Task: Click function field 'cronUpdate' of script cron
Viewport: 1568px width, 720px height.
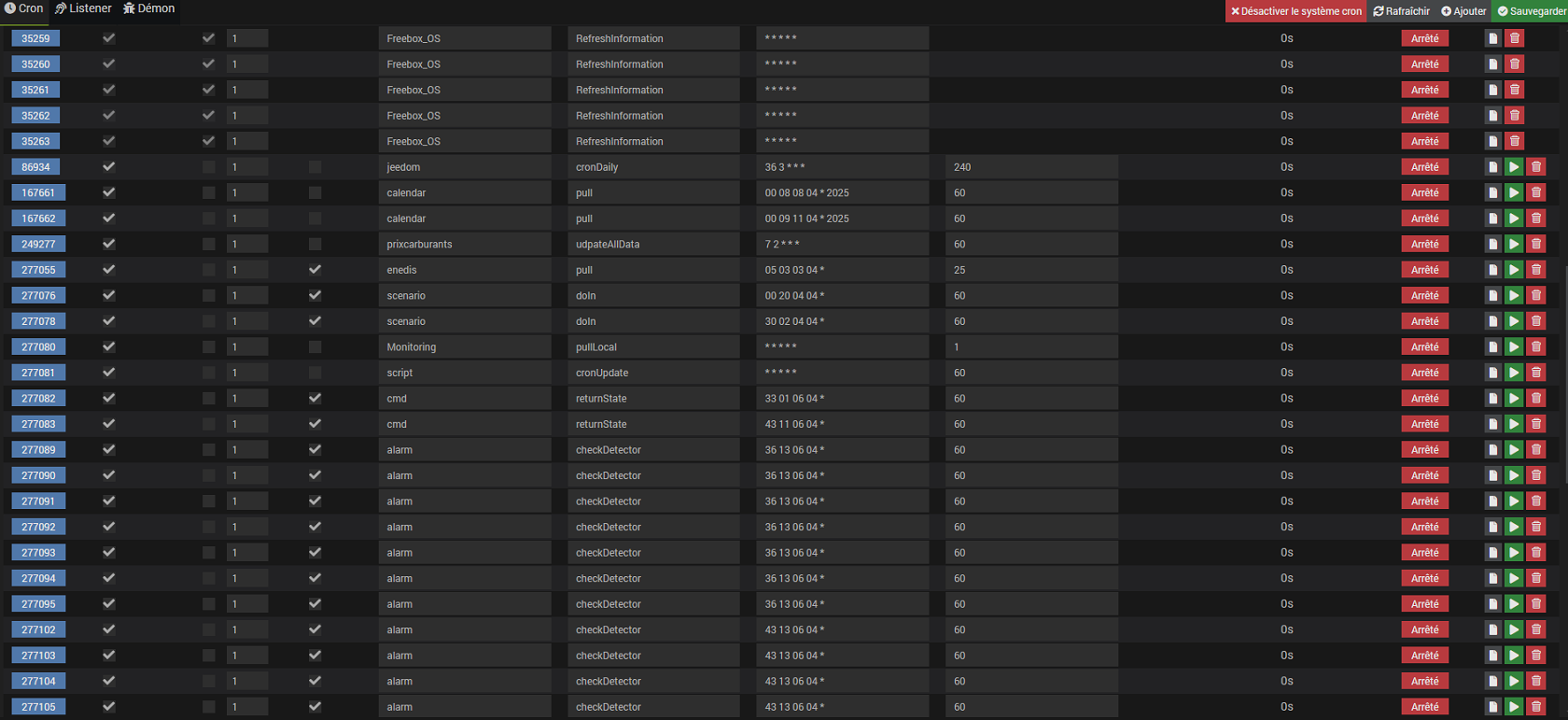Action: 653,373
